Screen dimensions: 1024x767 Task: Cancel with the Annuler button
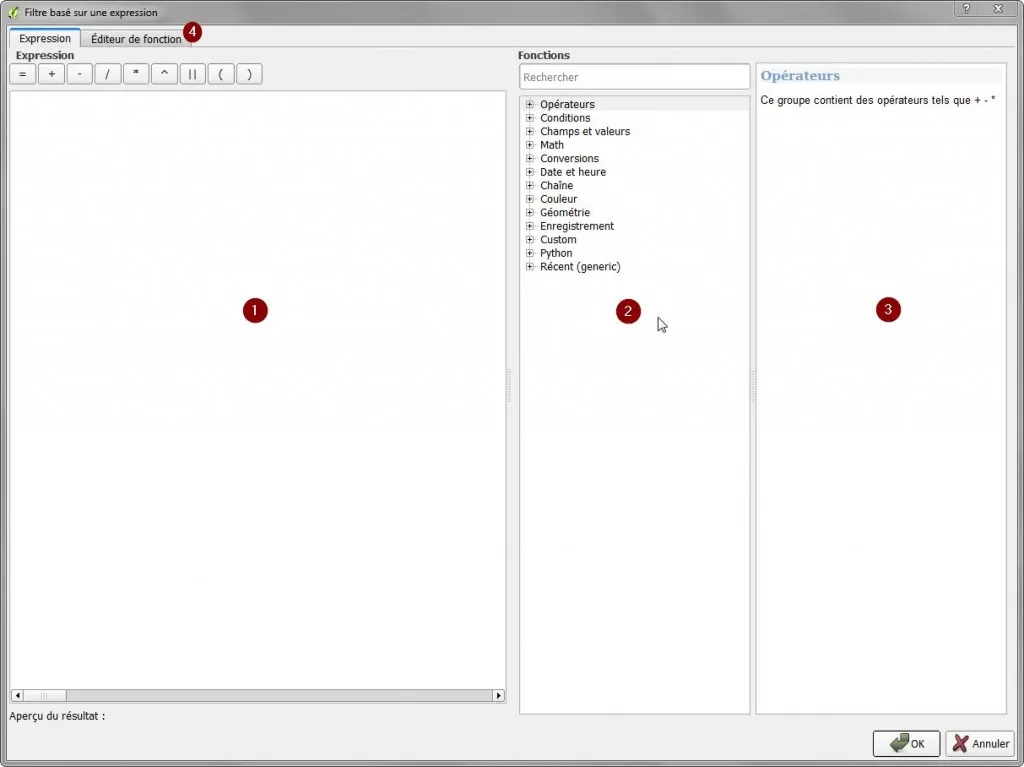click(x=980, y=743)
